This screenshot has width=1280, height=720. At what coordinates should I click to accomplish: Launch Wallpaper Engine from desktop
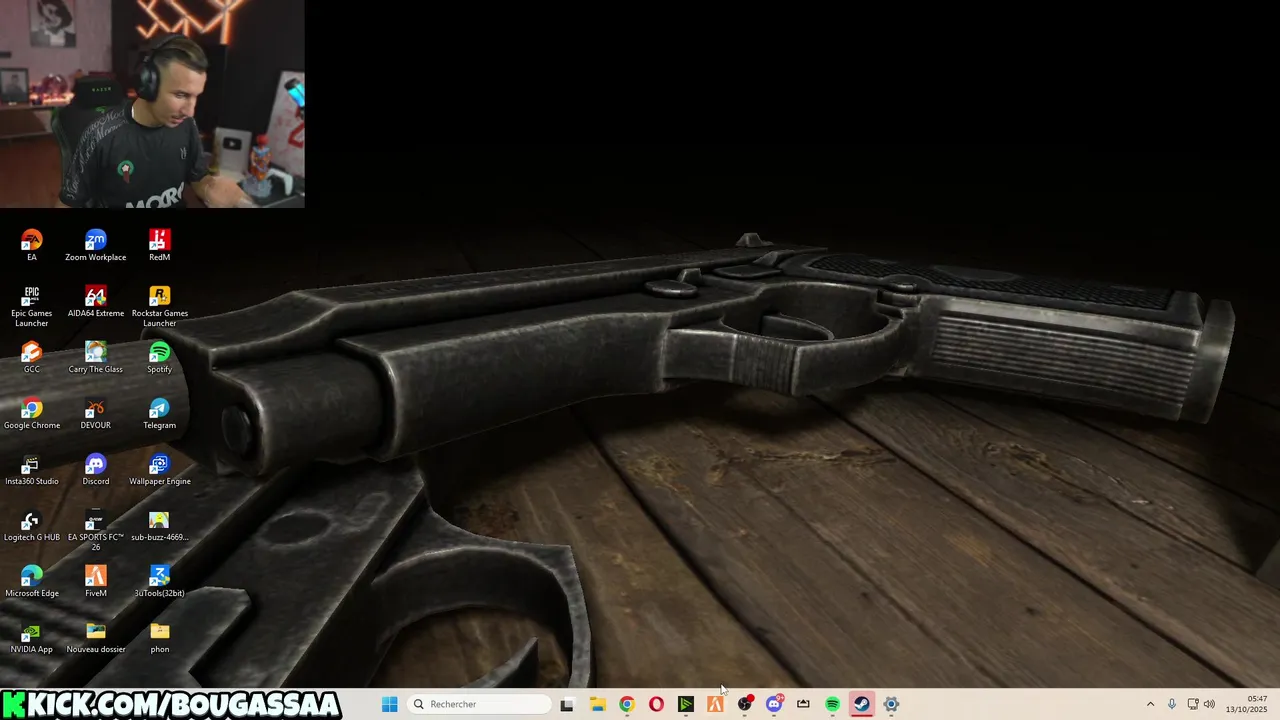coord(160,469)
